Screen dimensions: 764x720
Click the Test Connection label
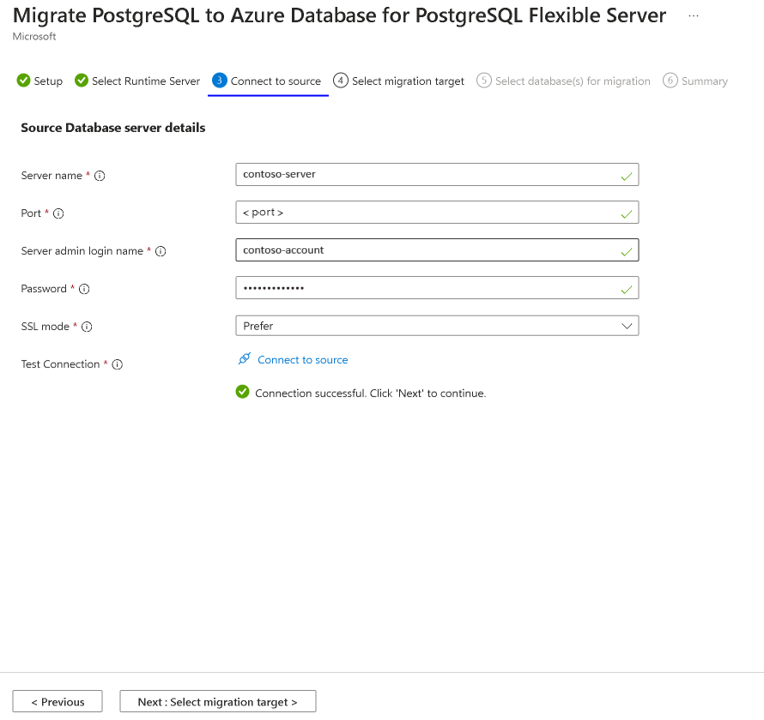[x=60, y=364]
